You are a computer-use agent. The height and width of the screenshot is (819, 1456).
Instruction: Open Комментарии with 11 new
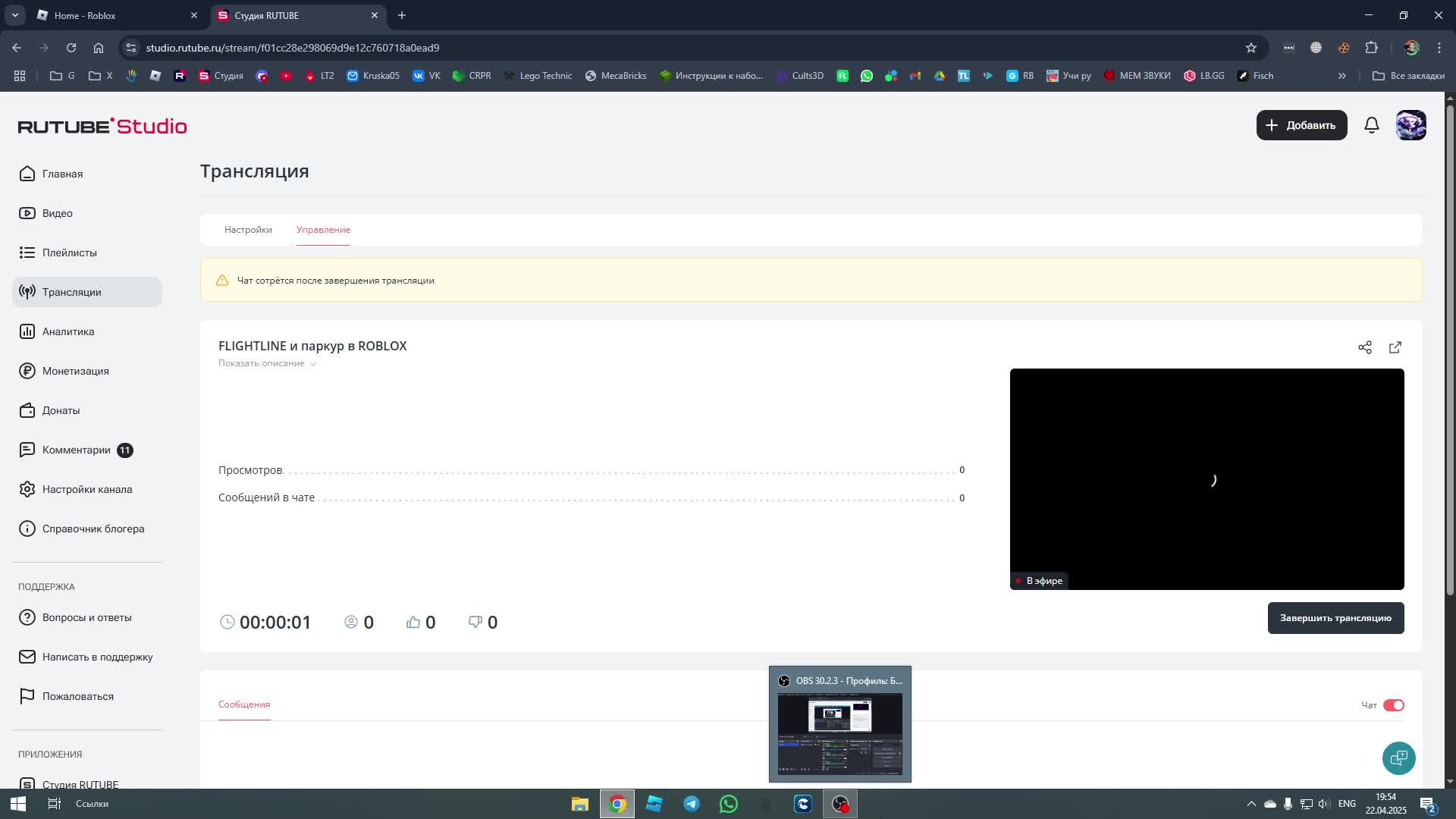[x=86, y=450]
